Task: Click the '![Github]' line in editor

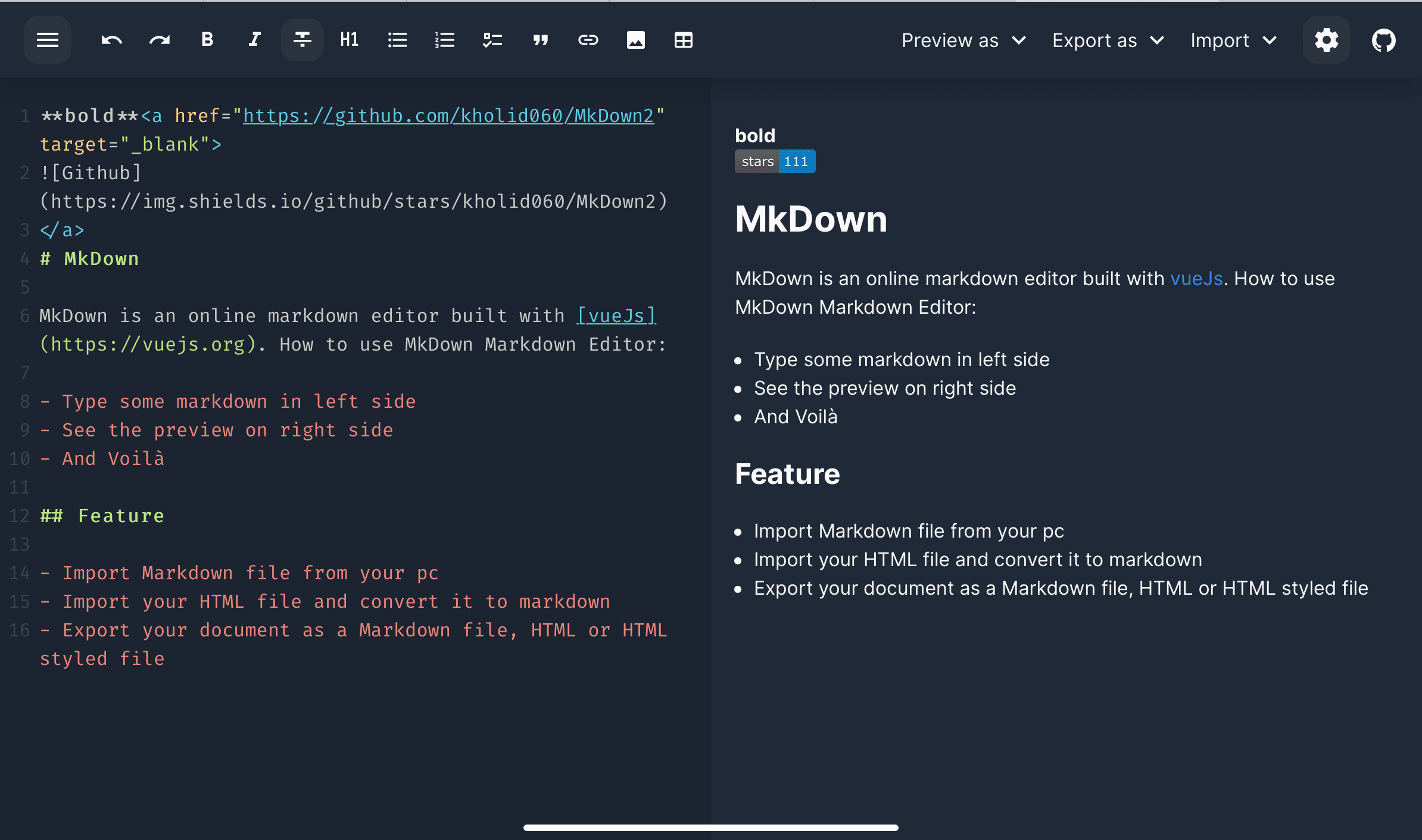Action: point(91,173)
